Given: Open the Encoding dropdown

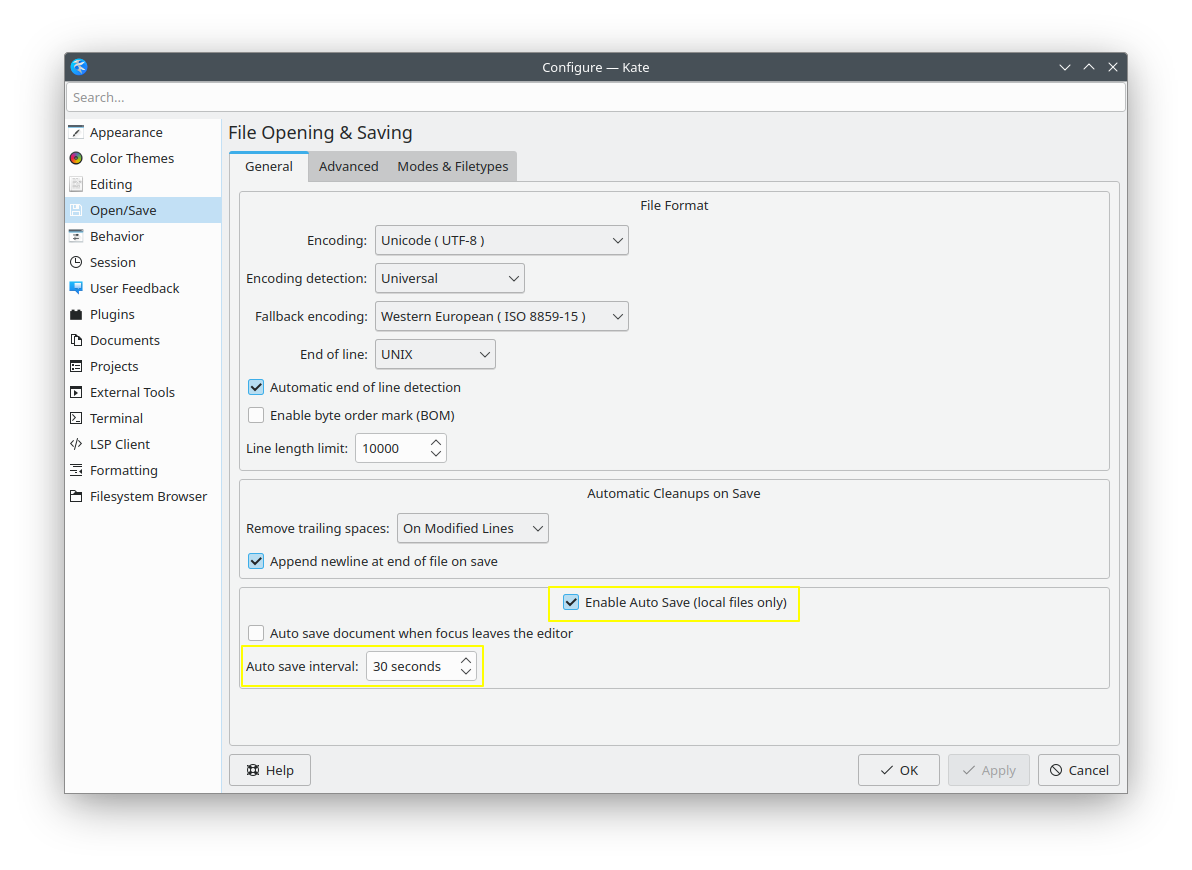Looking at the screenshot, I should pos(501,240).
